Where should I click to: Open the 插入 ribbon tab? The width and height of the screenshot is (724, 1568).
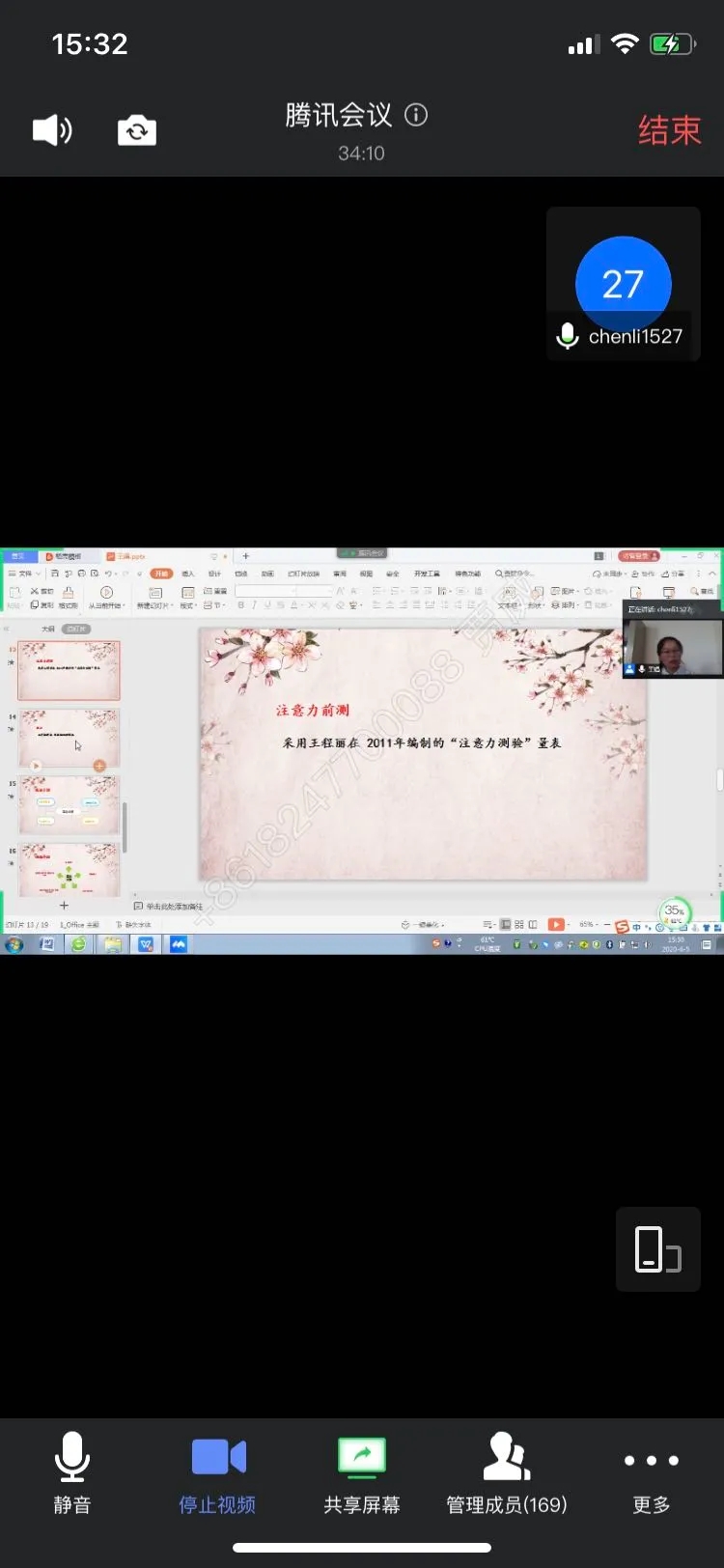click(188, 574)
